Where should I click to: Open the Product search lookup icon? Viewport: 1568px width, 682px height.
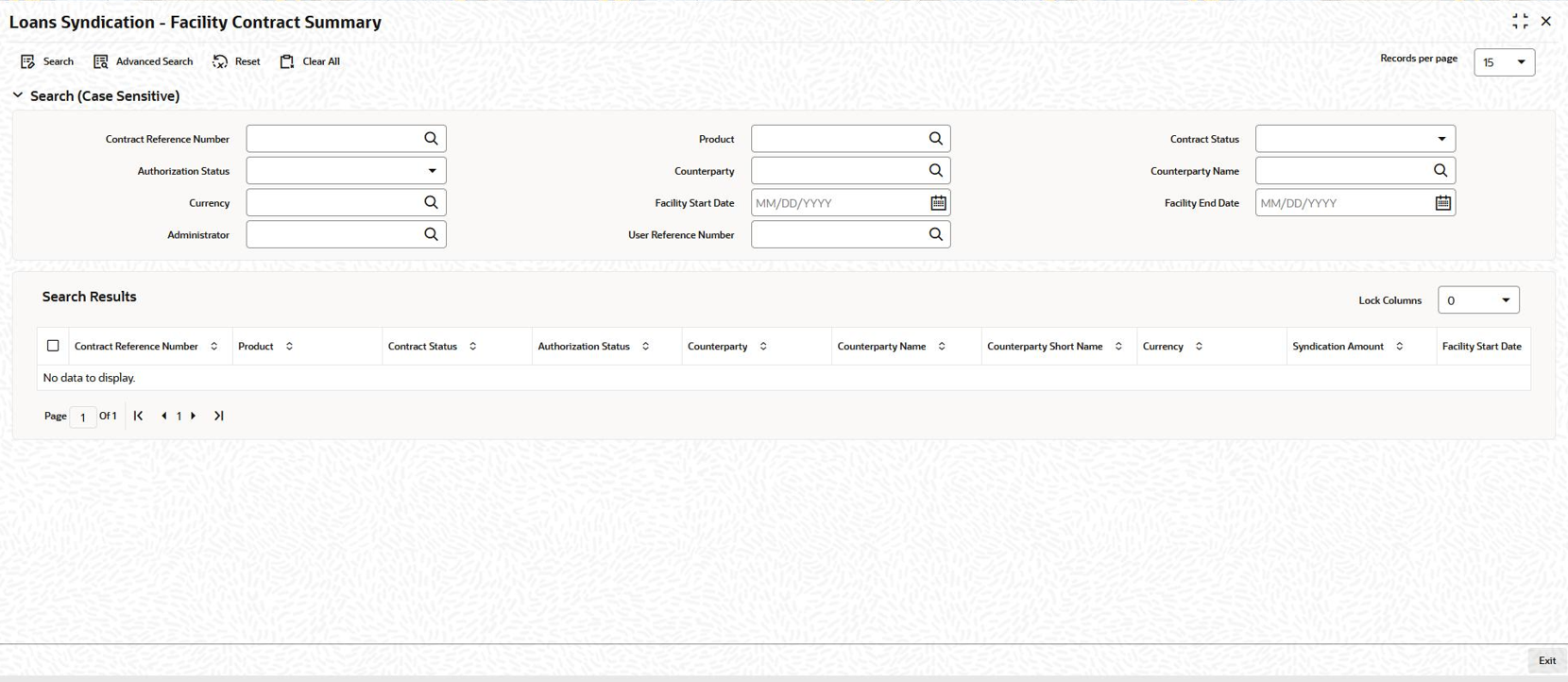pos(935,139)
